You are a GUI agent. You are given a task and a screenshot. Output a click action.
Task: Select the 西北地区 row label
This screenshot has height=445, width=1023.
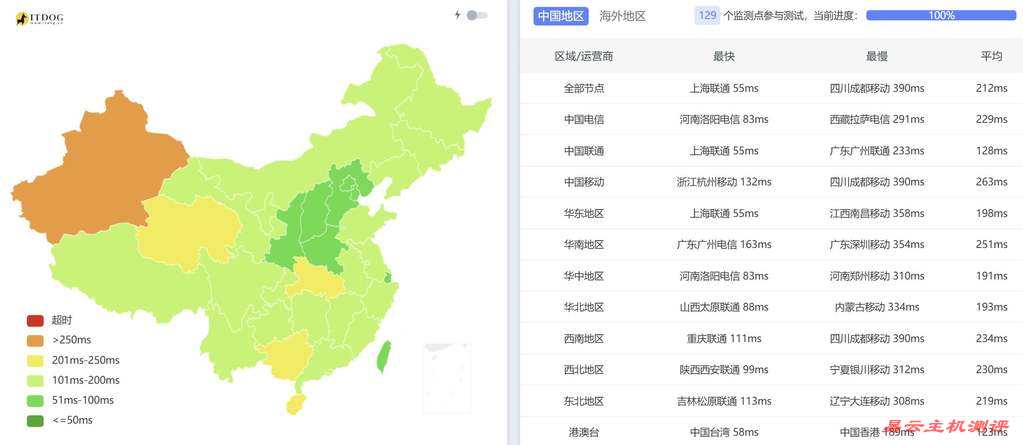pyautogui.click(x=584, y=370)
